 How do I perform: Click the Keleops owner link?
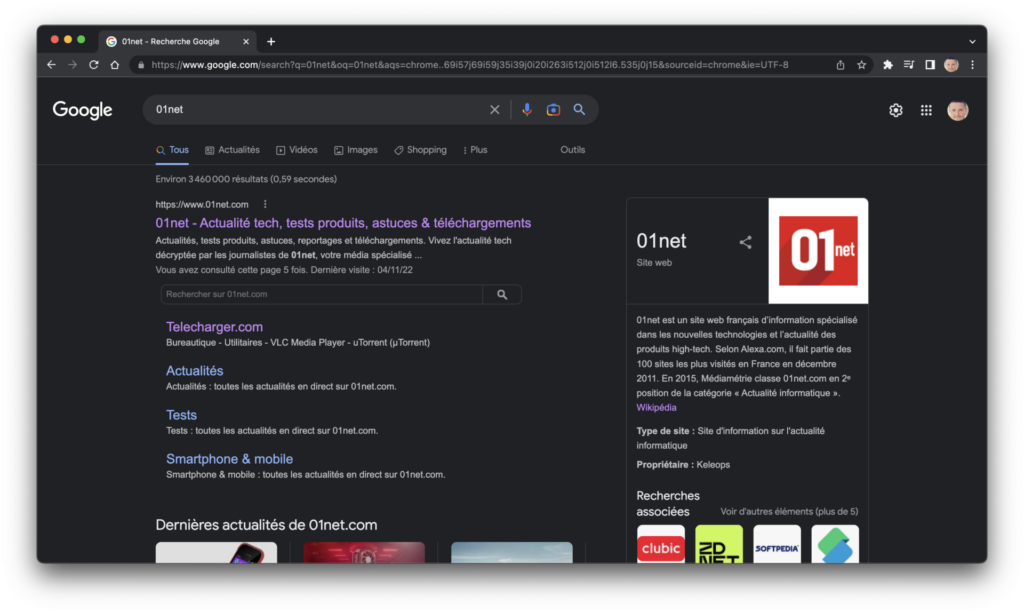(x=713, y=465)
